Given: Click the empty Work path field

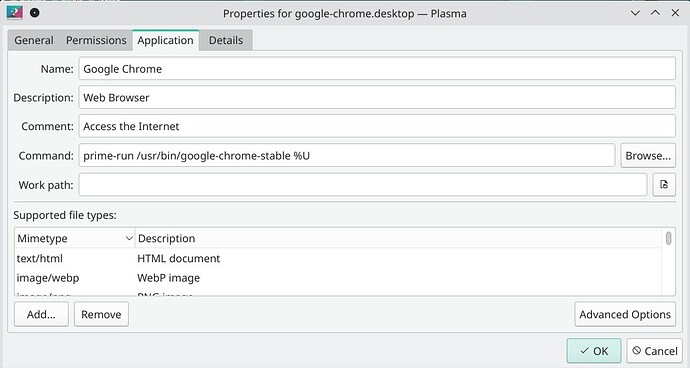Looking at the screenshot, I should coord(363,184).
